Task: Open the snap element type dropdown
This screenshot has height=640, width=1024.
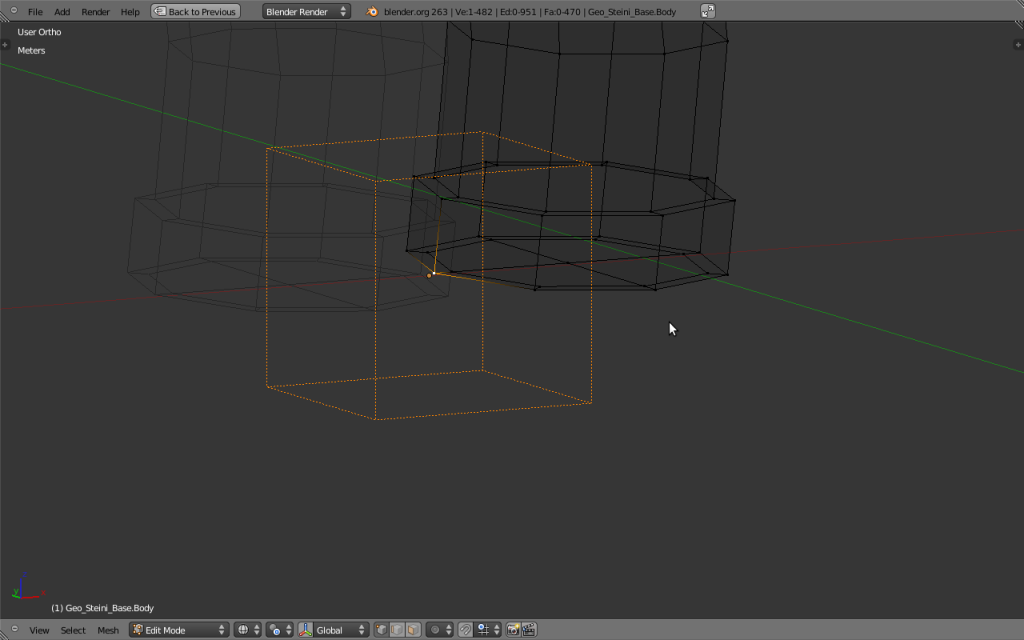Action: point(488,630)
